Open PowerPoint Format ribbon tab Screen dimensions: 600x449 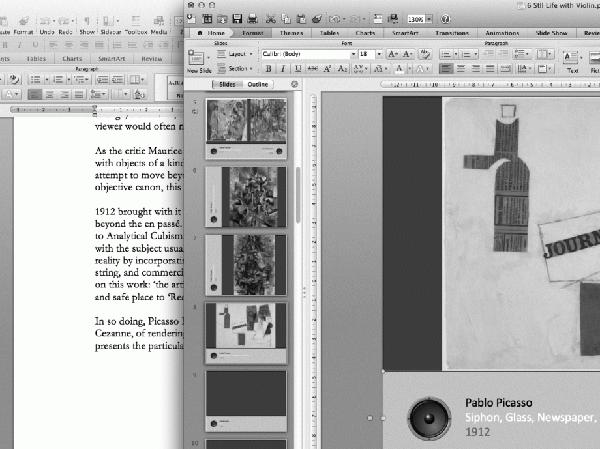click(253, 33)
